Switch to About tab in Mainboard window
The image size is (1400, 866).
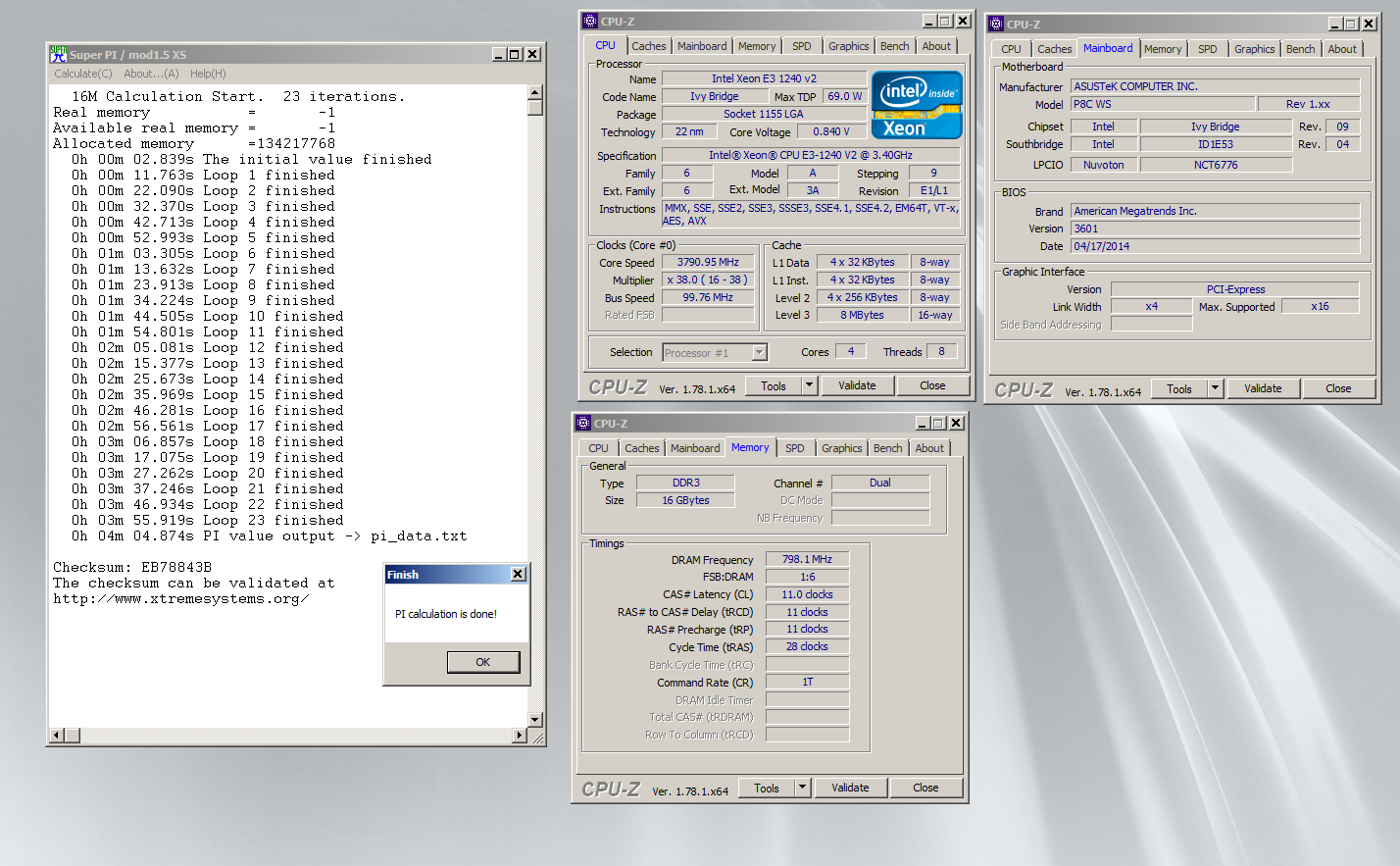(x=1342, y=49)
